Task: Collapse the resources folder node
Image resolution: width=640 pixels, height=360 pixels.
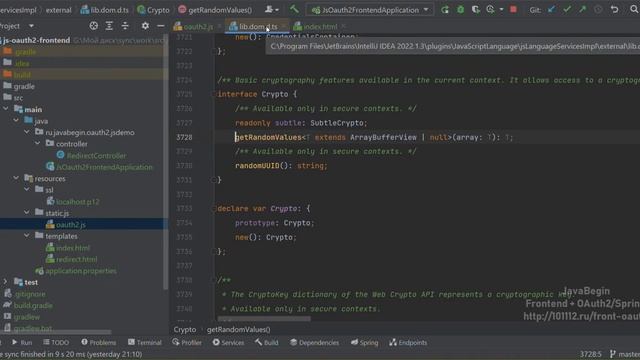Action: pyautogui.click(x=16, y=178)
